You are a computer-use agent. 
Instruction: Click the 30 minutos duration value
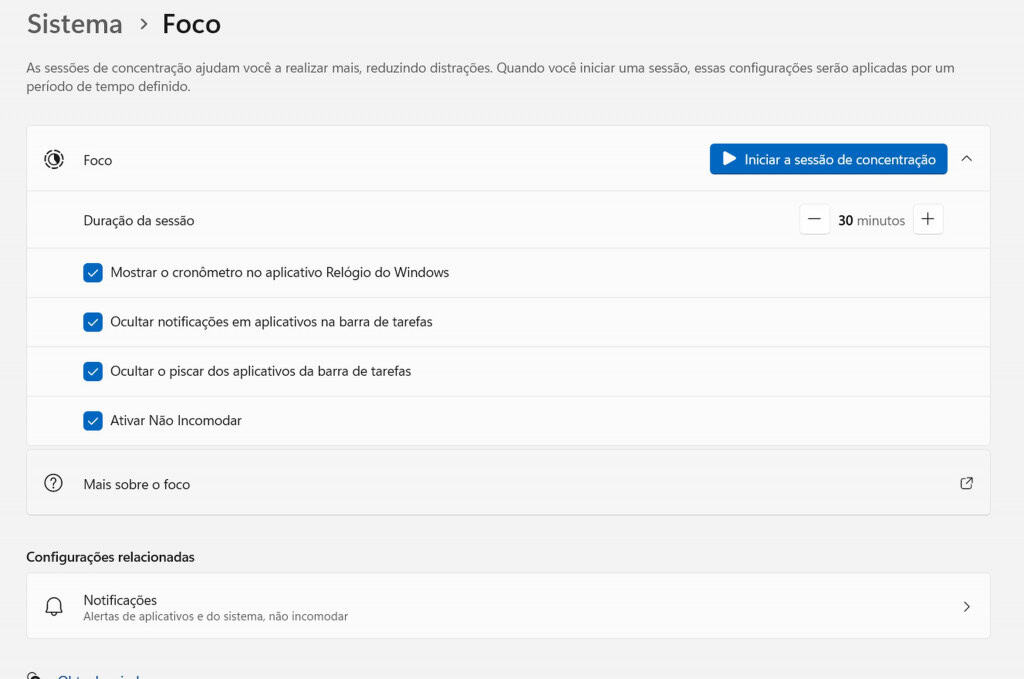click(870, 220)
